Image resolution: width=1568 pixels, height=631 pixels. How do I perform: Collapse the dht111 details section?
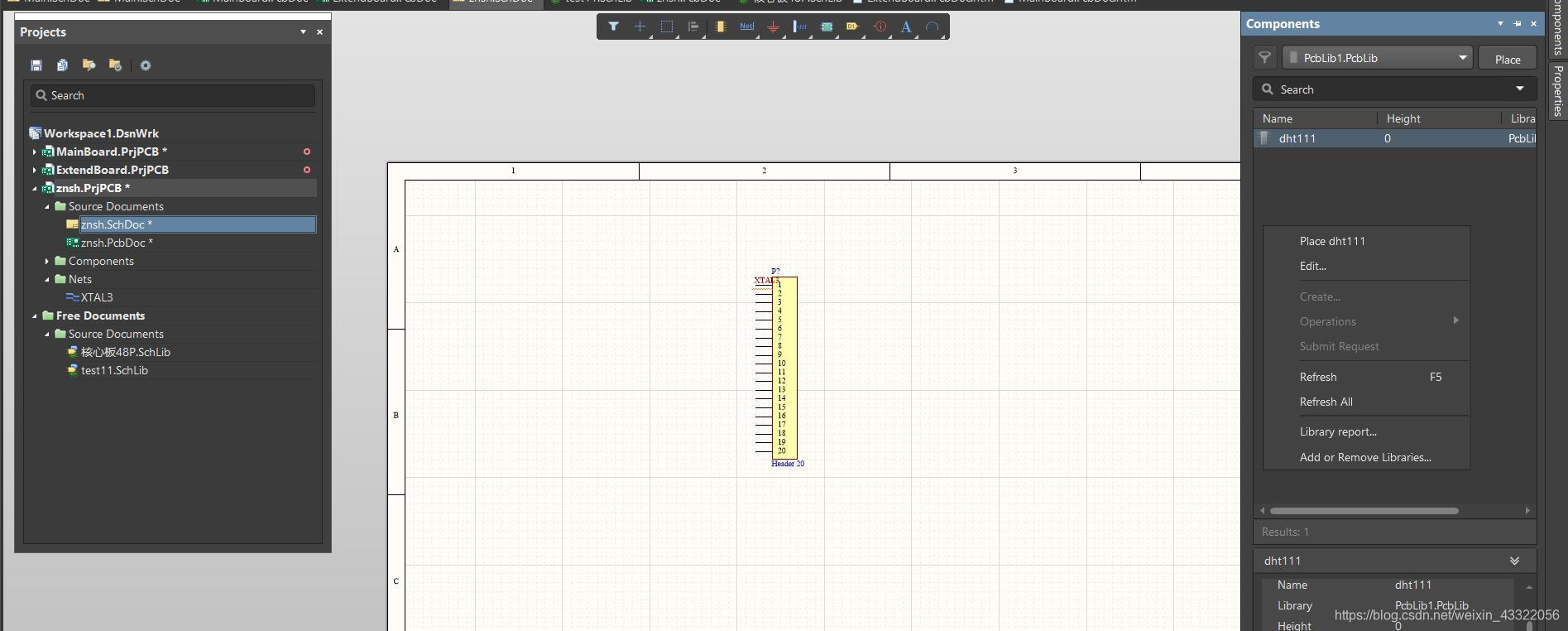1514,561
